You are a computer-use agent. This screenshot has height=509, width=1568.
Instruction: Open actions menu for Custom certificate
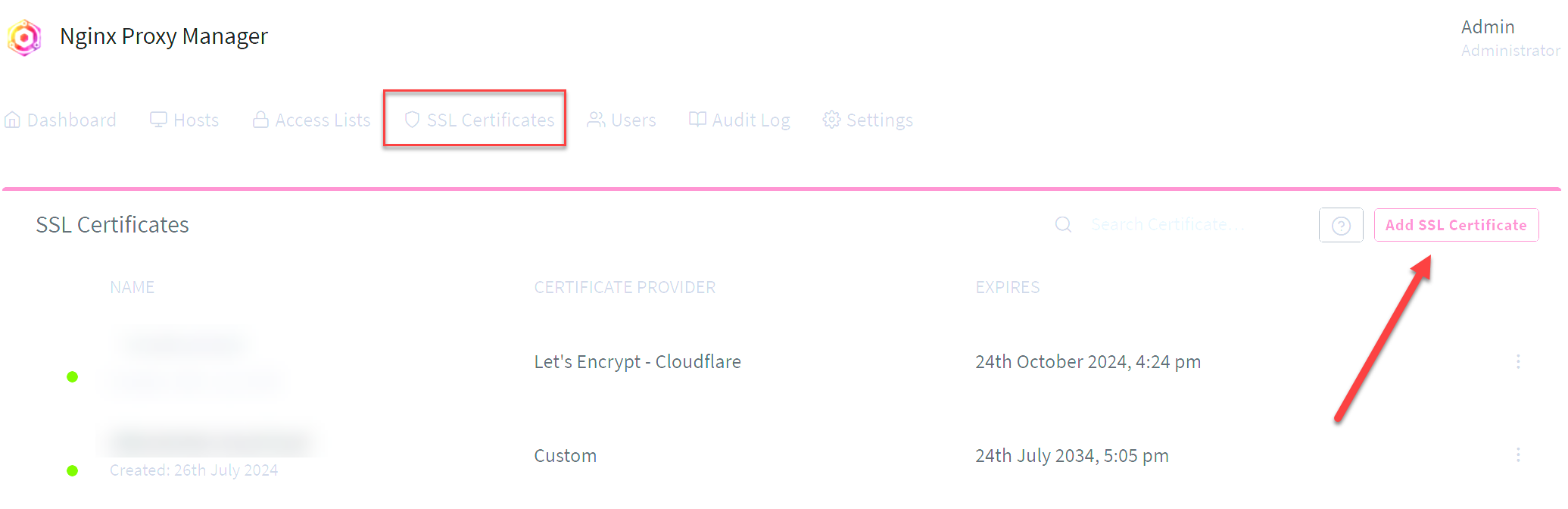pos(1518,455)
